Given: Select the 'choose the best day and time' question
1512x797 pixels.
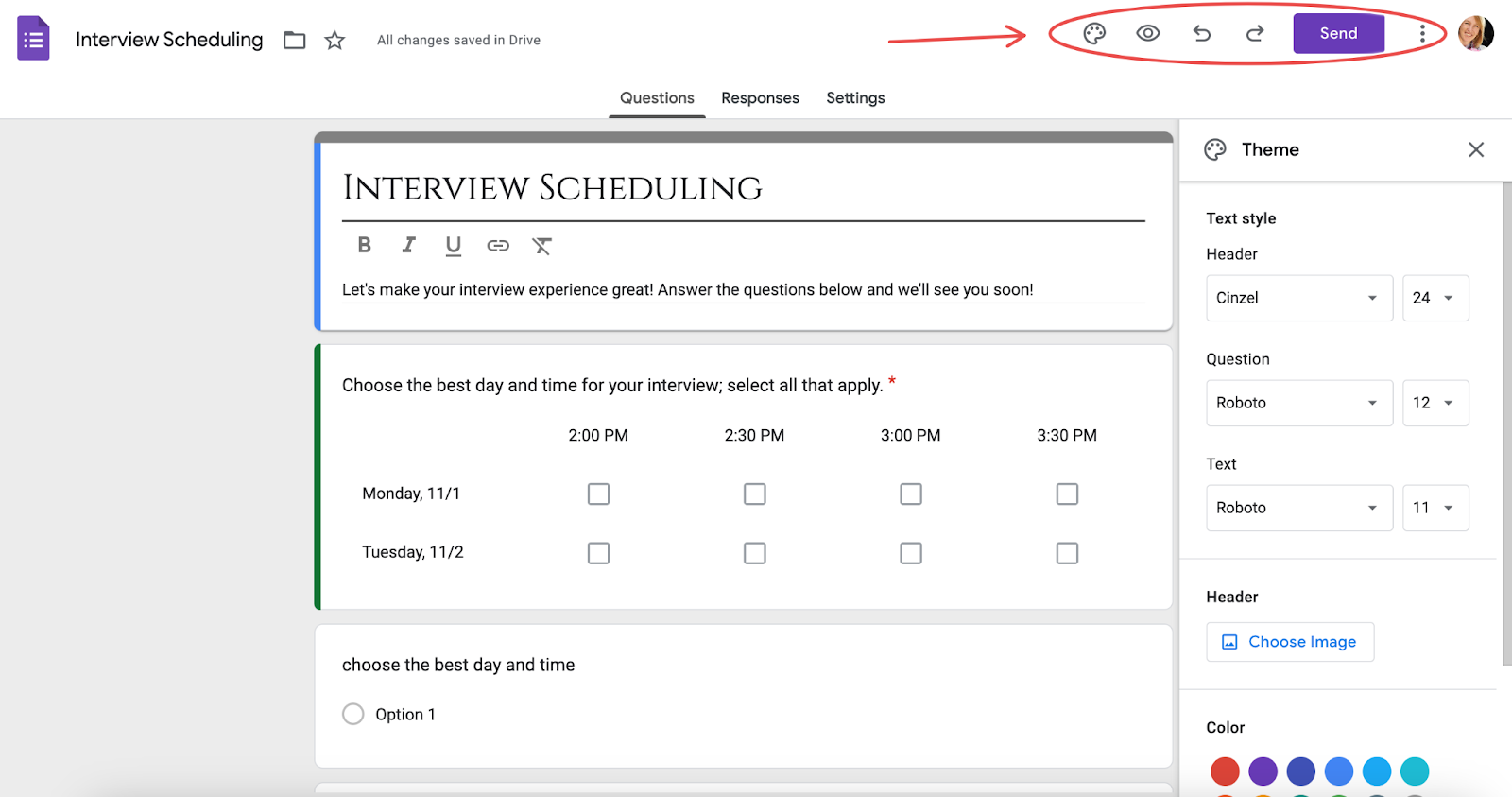Looking at the screenshot, I should pos(458,665).
